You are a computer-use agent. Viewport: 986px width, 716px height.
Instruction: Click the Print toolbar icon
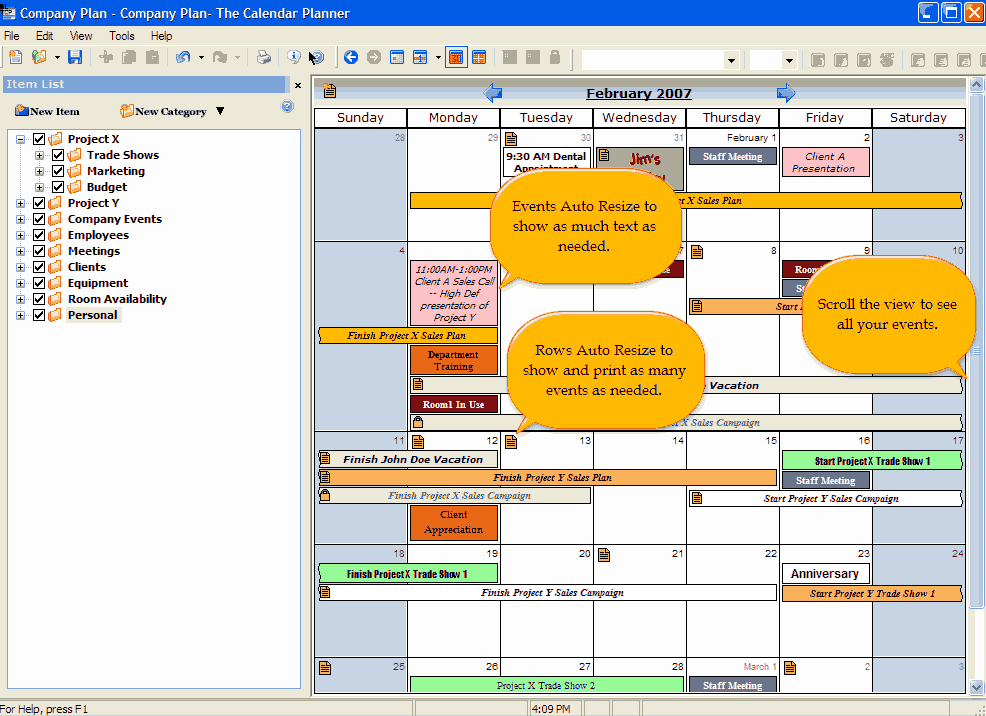pos(264,58)
